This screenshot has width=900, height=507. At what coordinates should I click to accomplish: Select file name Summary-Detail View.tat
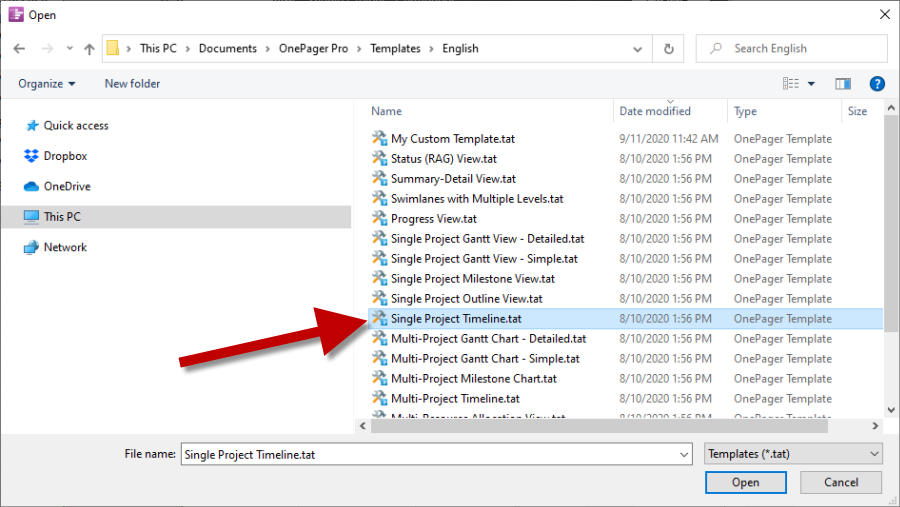453,179
